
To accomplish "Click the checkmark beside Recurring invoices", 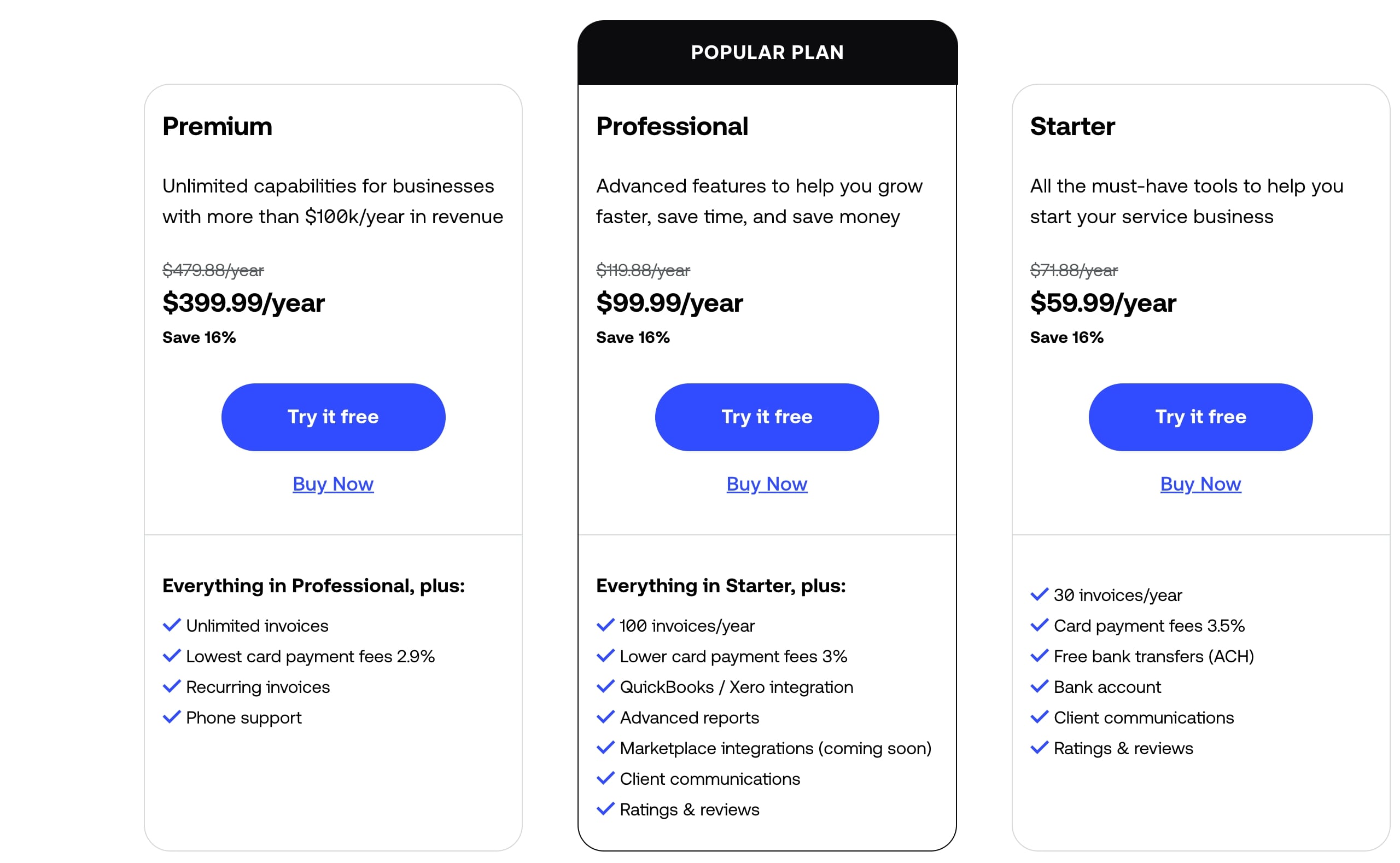I will coord(171,687).
